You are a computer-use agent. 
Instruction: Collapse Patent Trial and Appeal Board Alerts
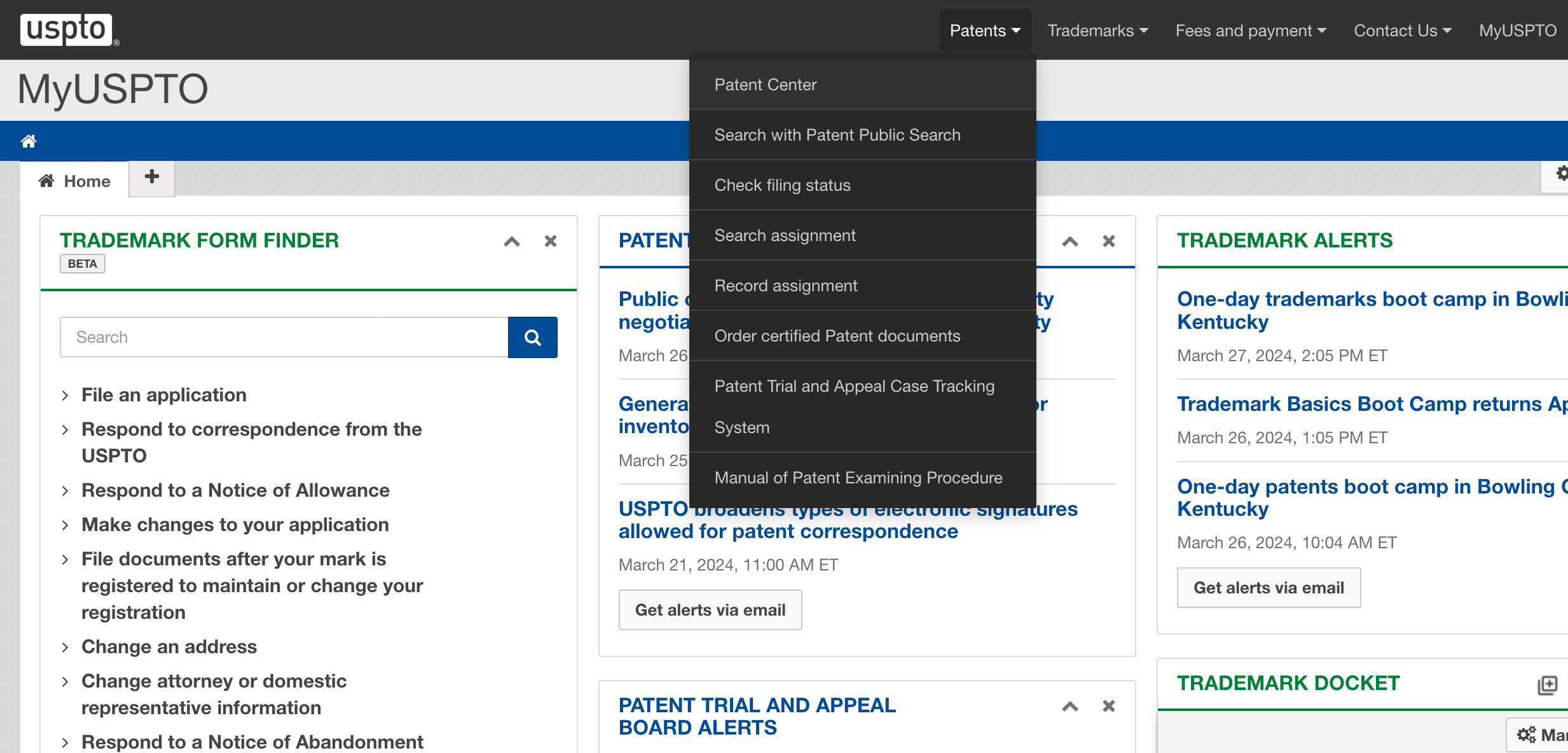[x=1070, y=707]
